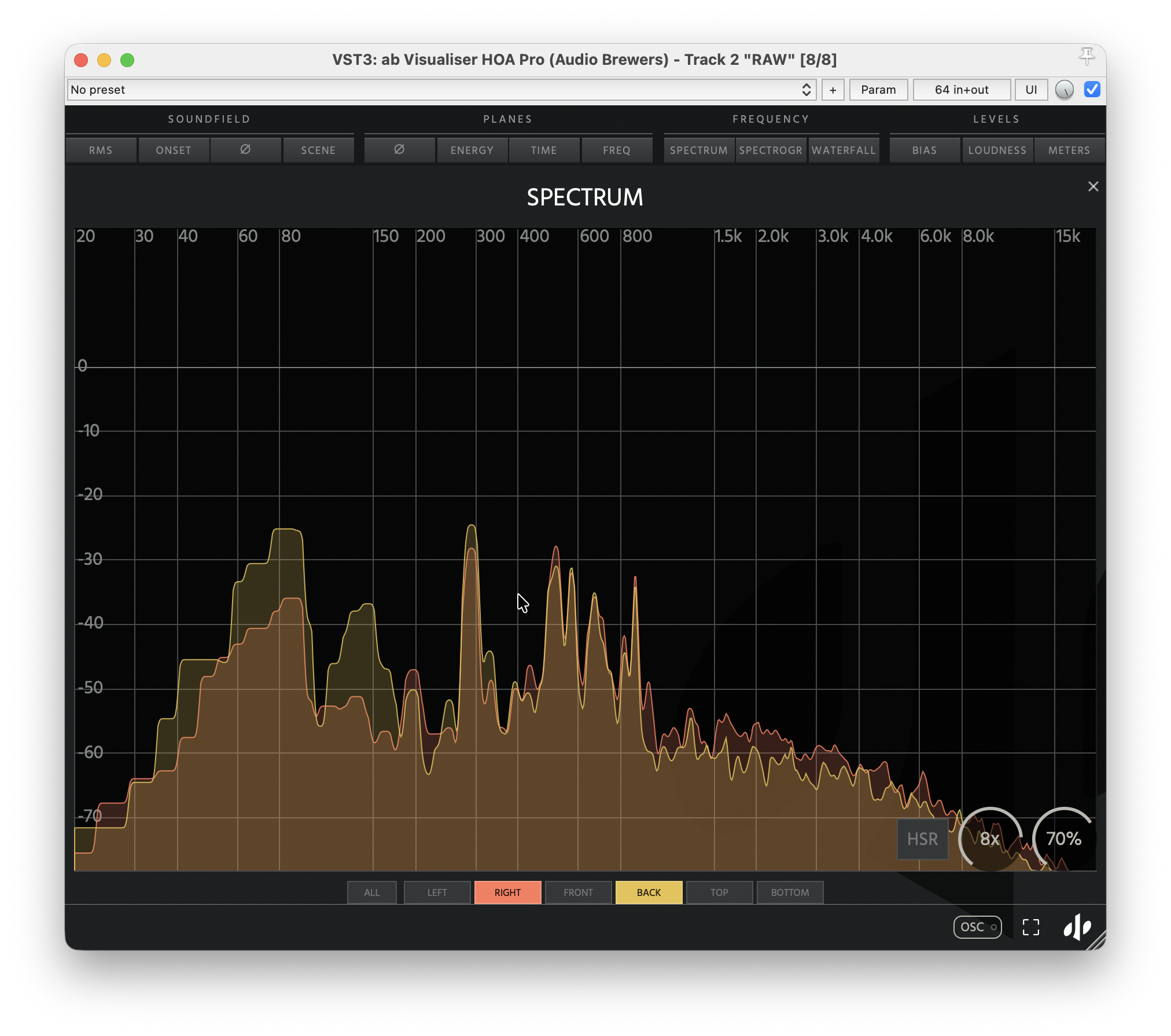Toggle the ALL direction filter
Viewport: 1171px width, 1036px height.
click(x=372, y=892)
